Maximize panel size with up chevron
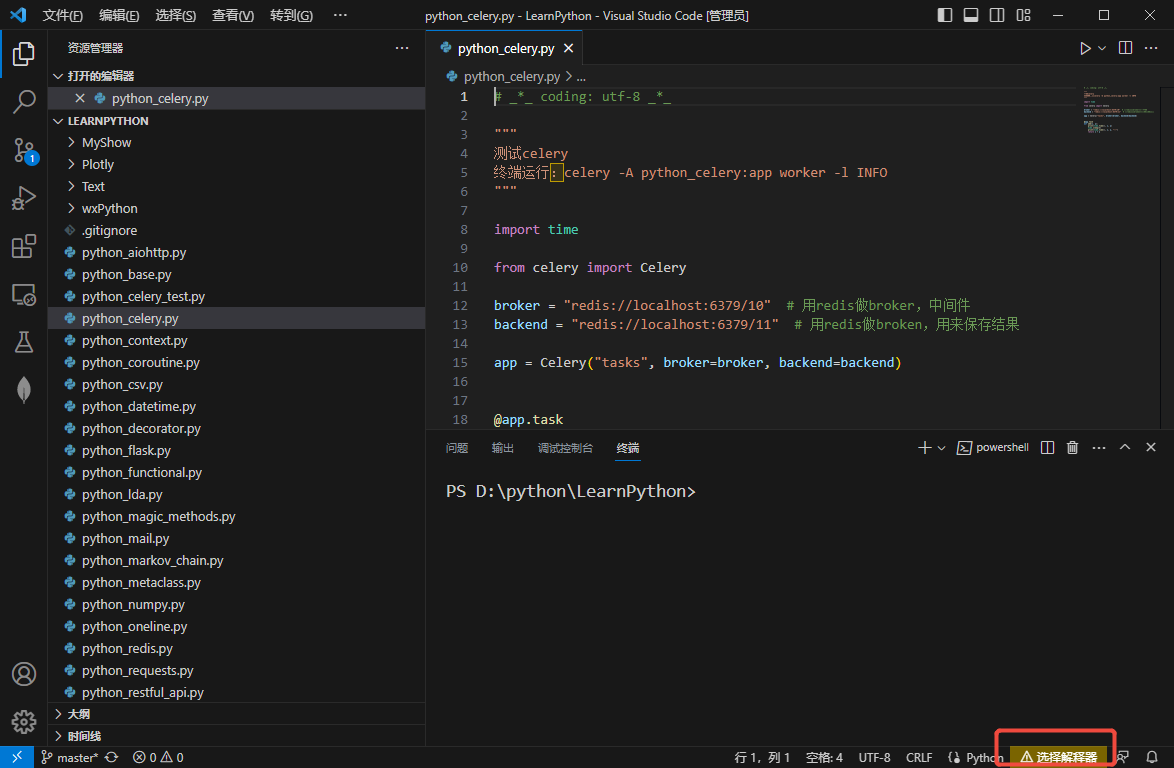This screenshot has height=768, width=1174. tap(1125, 447)
